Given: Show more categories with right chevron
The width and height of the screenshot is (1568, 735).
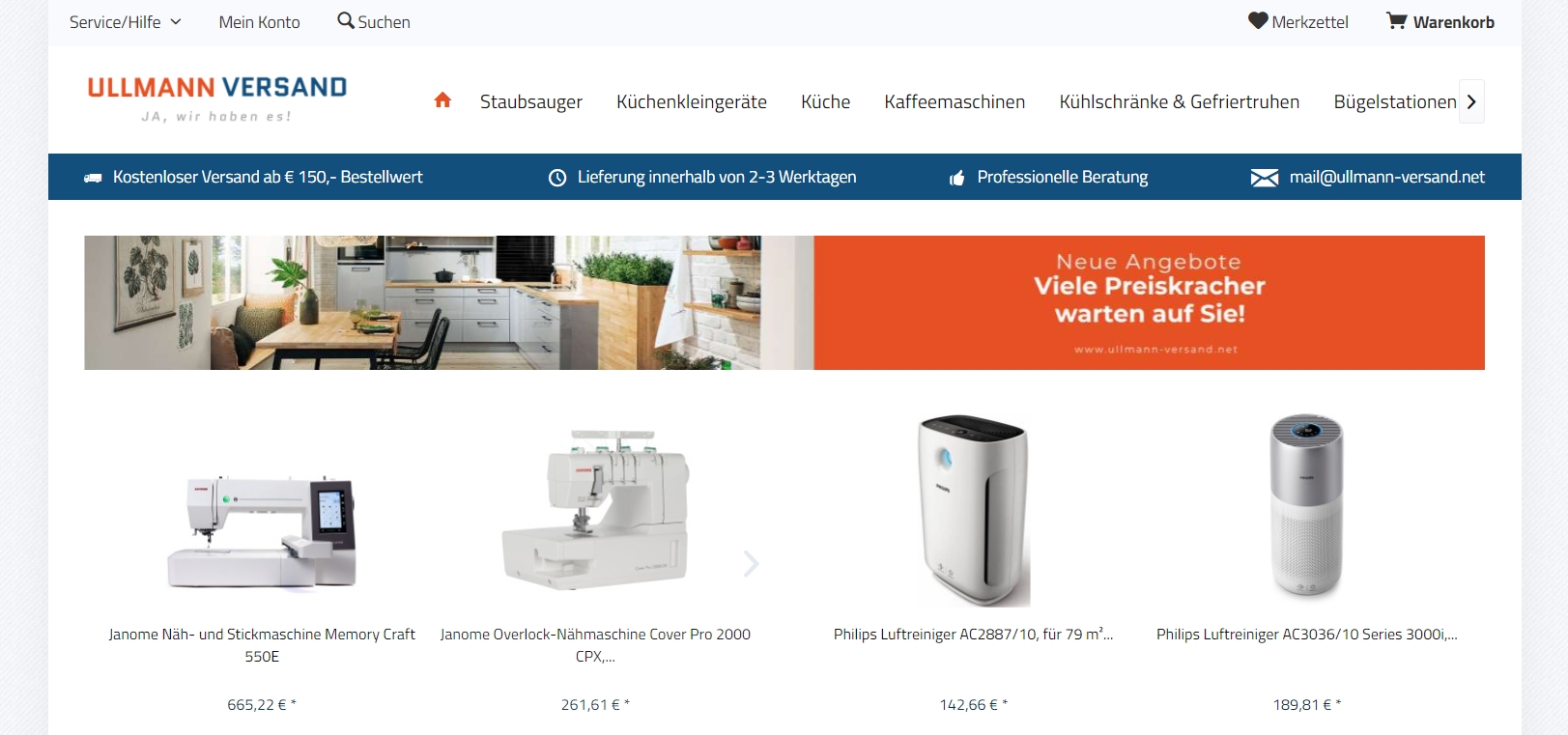Looking at the screenshot, I should tap(1471, 101).
